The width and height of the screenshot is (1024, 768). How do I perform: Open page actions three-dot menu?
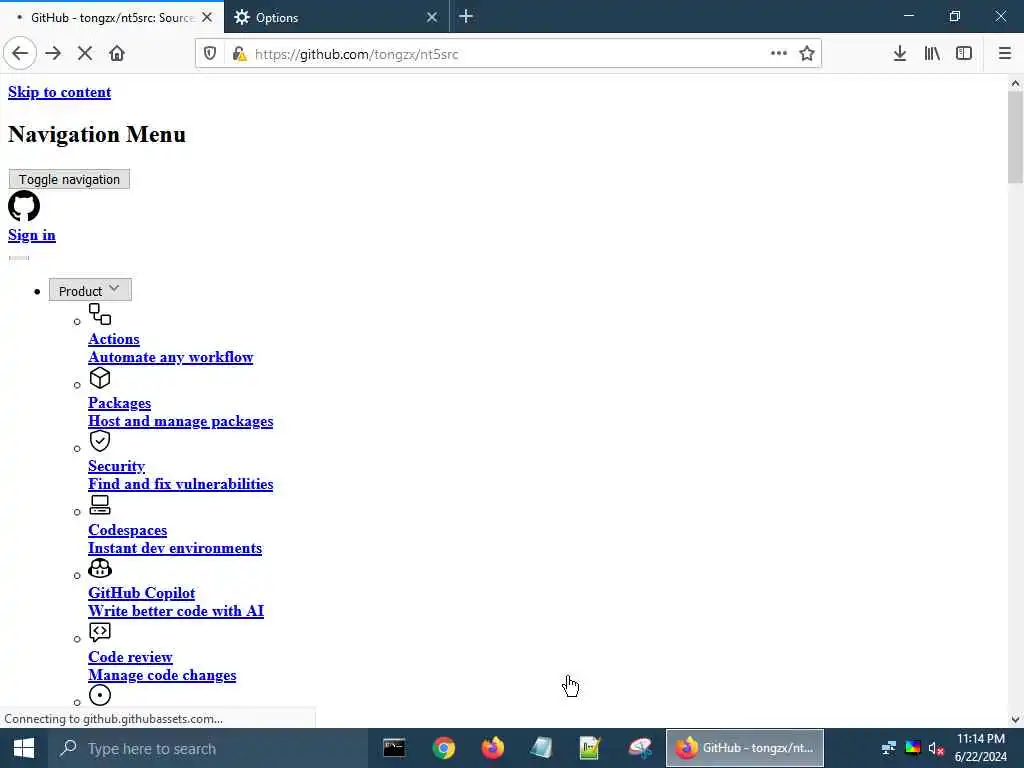tap(778, 54)
